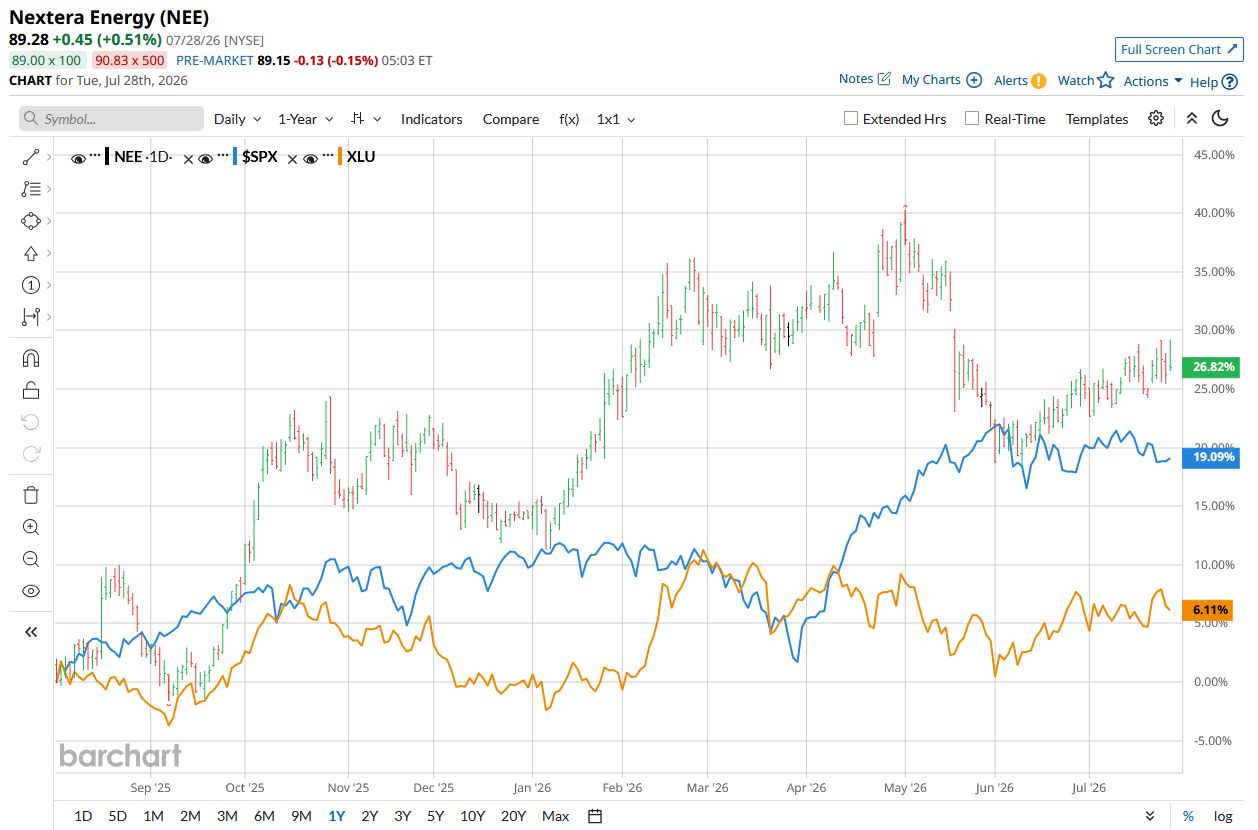Screen dimensions: 1258x830
Task: Open chart settings gear icon
Action: coord(1156,118)
